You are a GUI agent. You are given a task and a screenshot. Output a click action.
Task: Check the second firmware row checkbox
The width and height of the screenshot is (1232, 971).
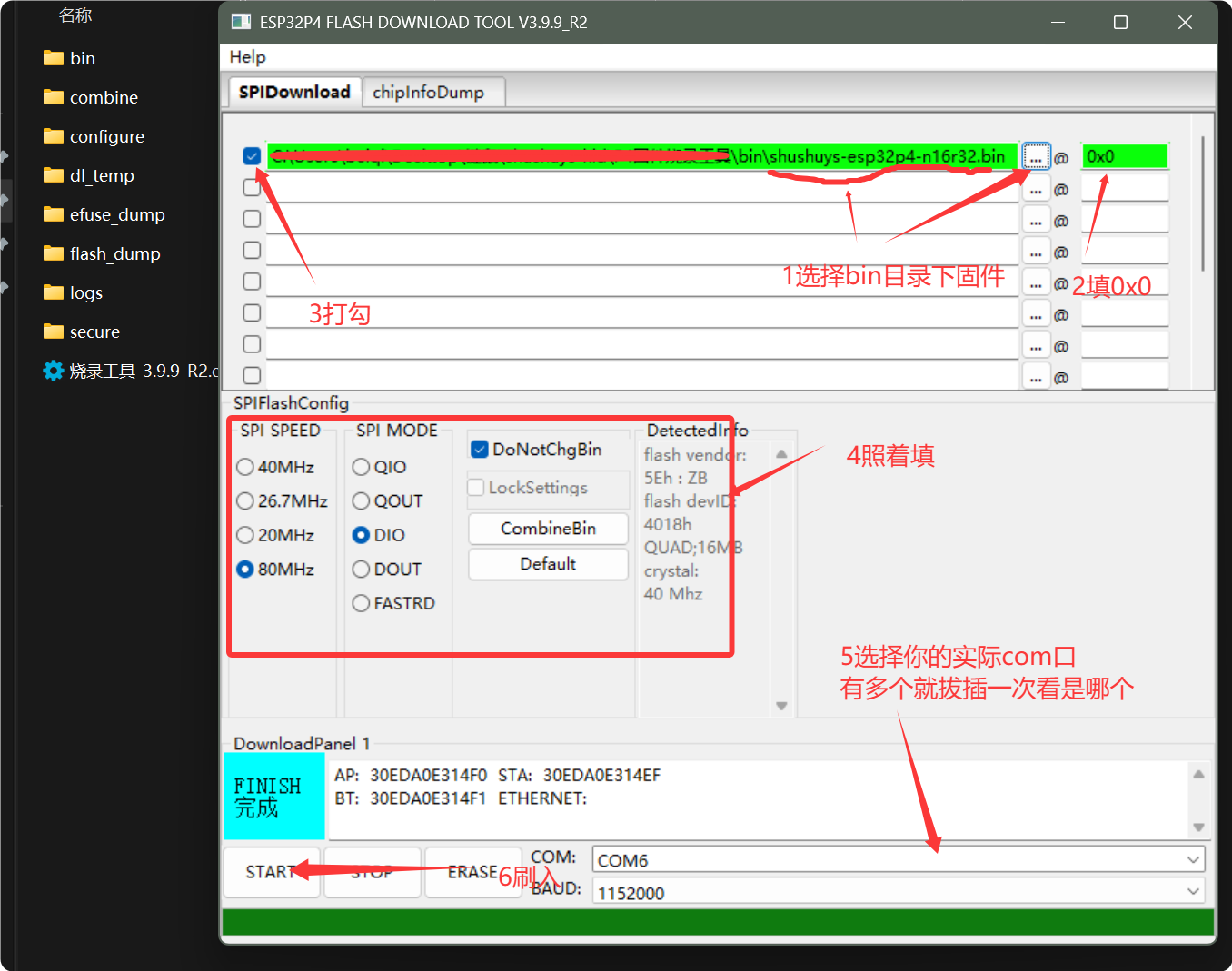(x=253, y=188)
